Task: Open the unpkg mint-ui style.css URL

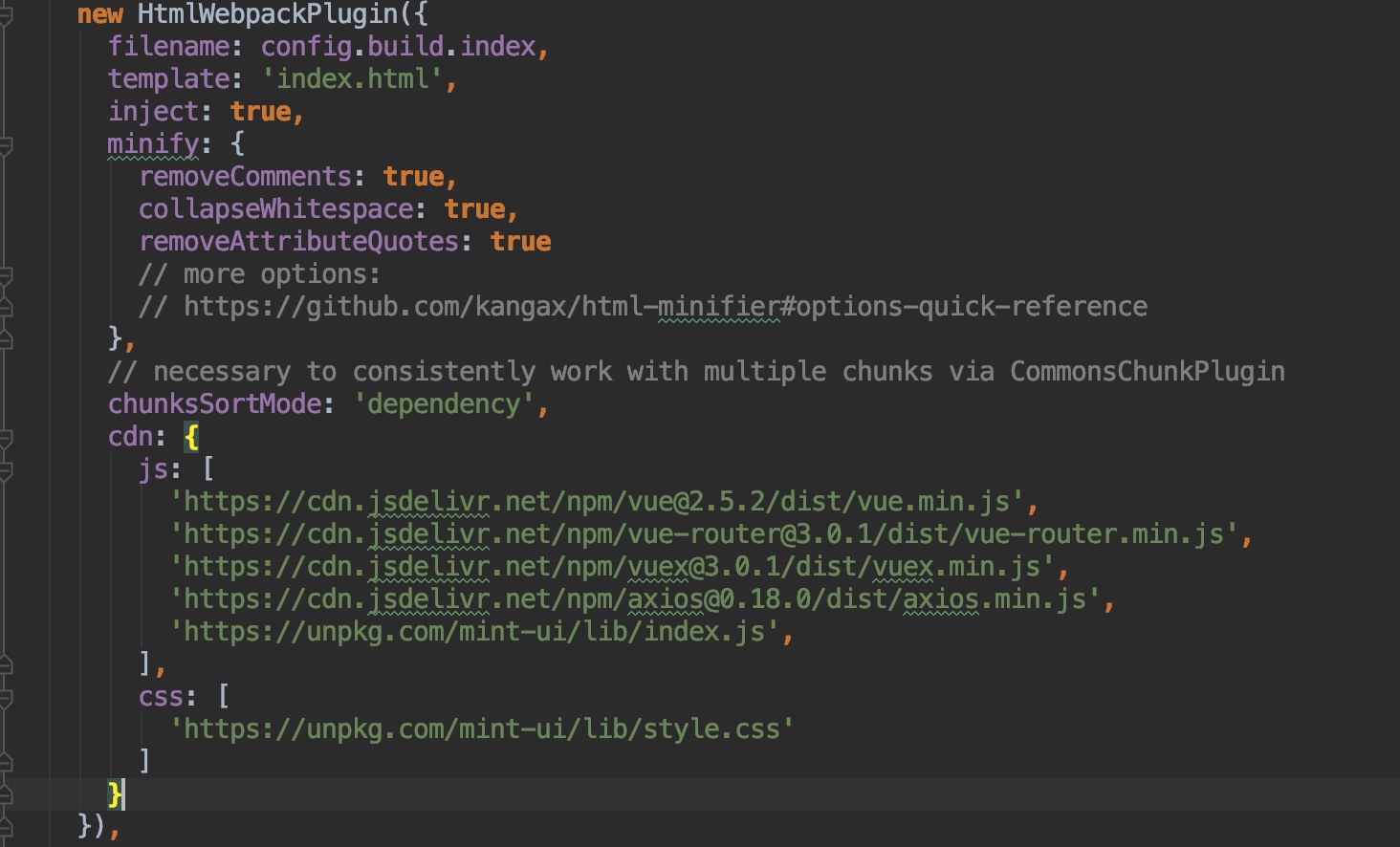Action: [482, 729]
